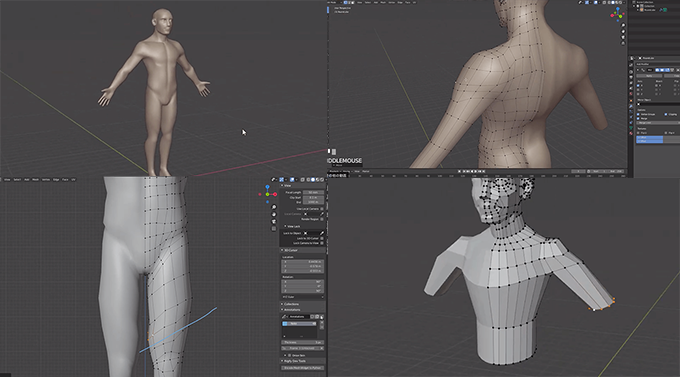Screen dimensions: 680x377
Task: Perspective/orthographic grid icon in the leg viewport
Action: (x=274, y=229)
